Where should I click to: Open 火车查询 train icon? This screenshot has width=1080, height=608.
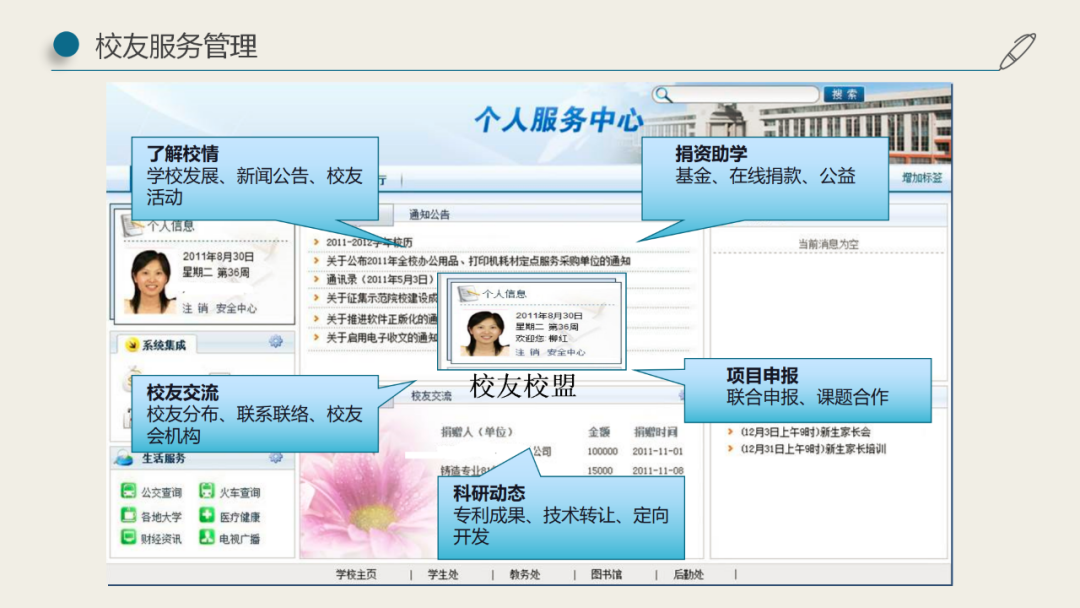click(207, 491)
